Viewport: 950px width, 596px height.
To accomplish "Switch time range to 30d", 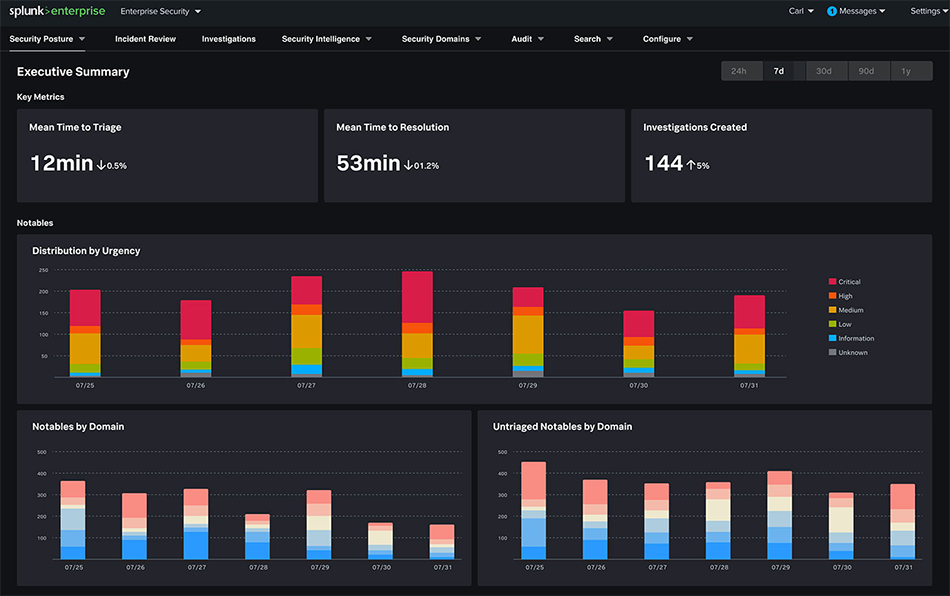I will (x=824, y=71).
